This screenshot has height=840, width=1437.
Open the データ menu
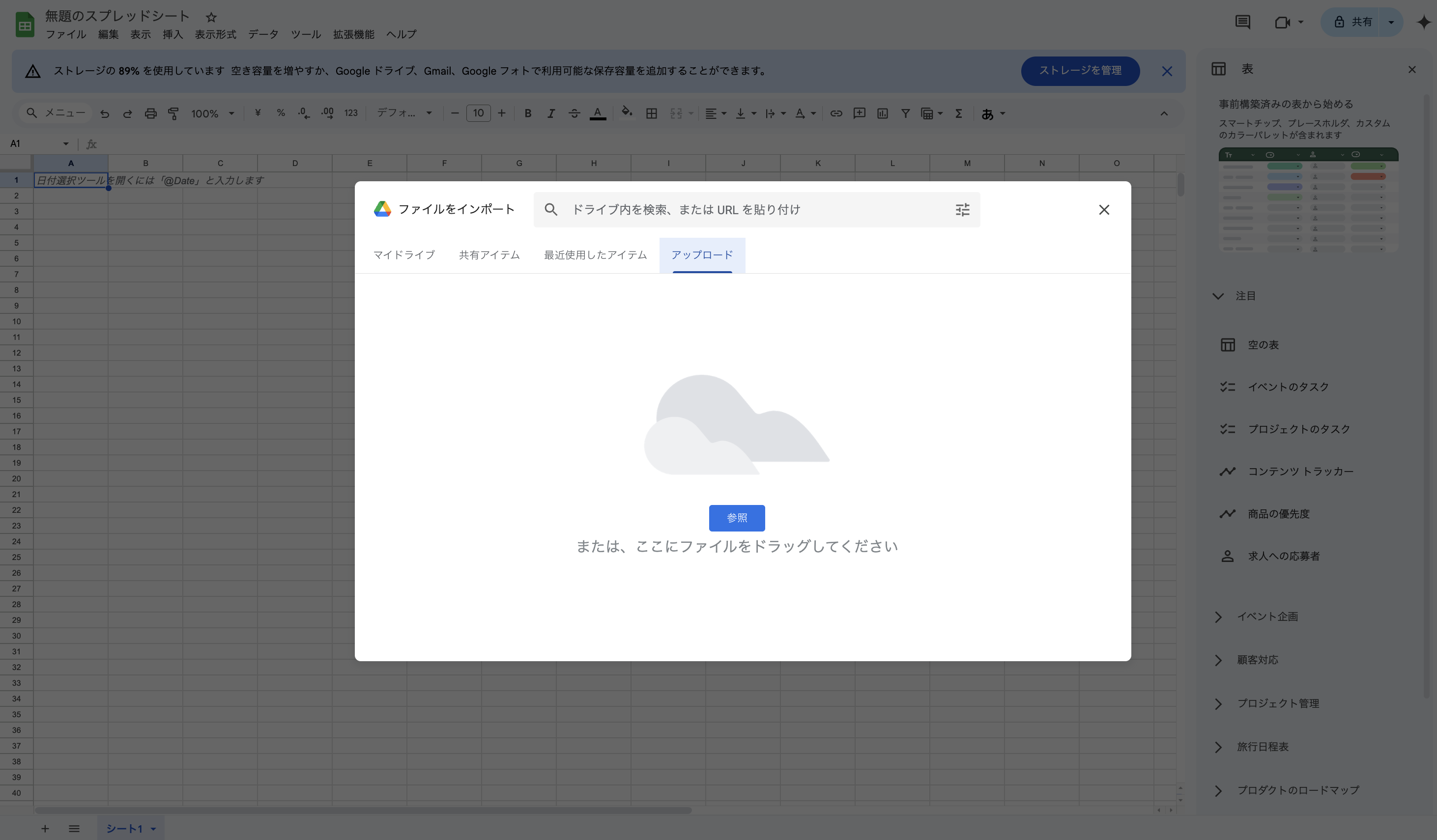[x=263, y=34]
